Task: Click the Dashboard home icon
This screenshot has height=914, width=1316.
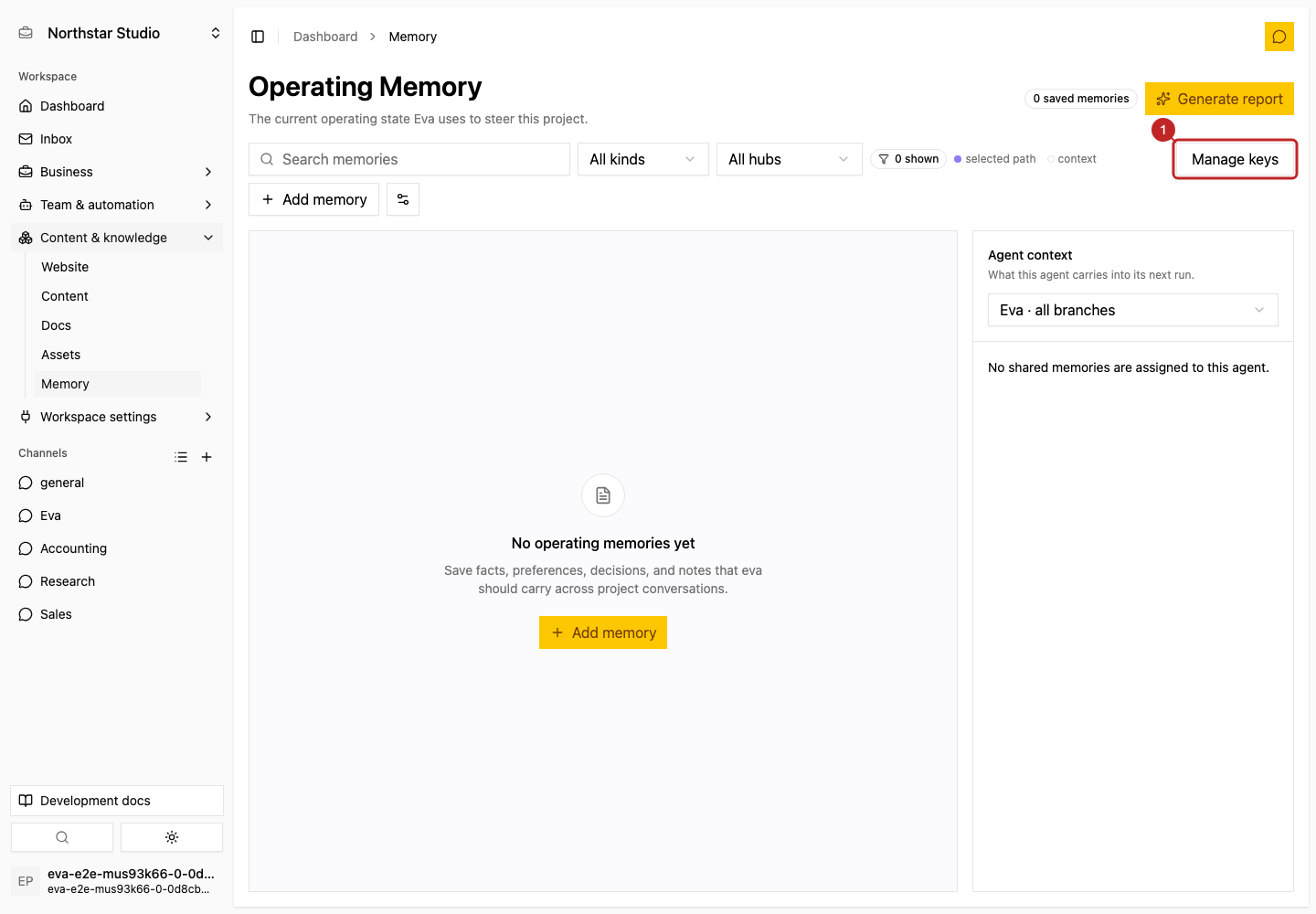Action: click(x=26, y=106)
